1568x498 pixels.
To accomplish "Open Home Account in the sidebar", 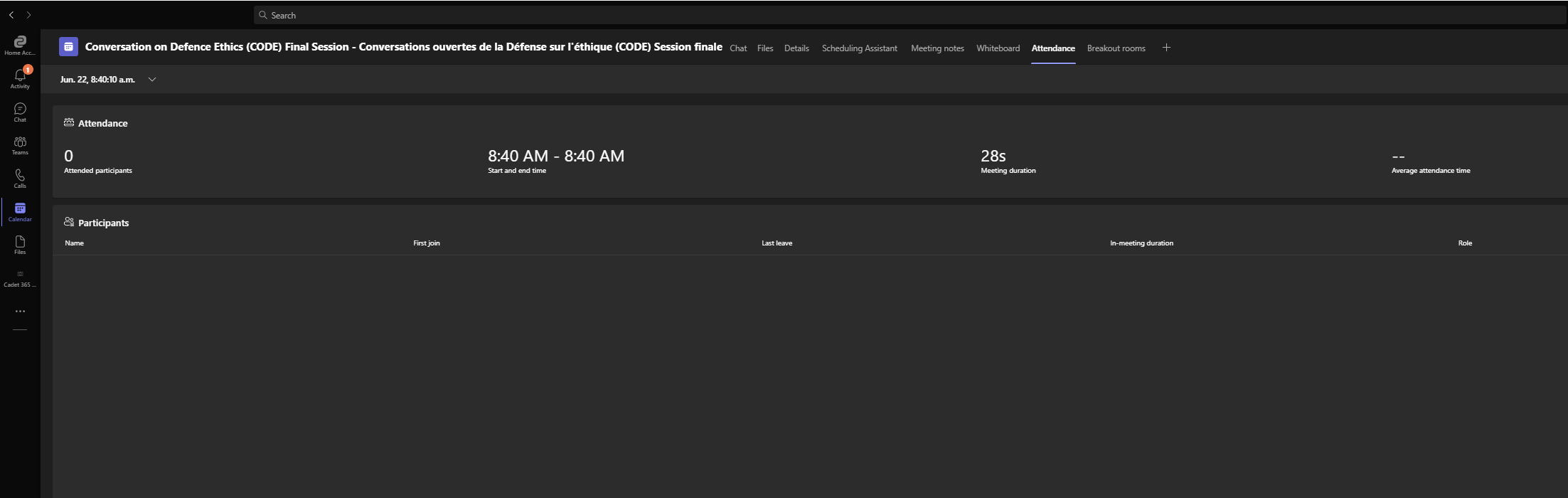I will coord(20,46).
